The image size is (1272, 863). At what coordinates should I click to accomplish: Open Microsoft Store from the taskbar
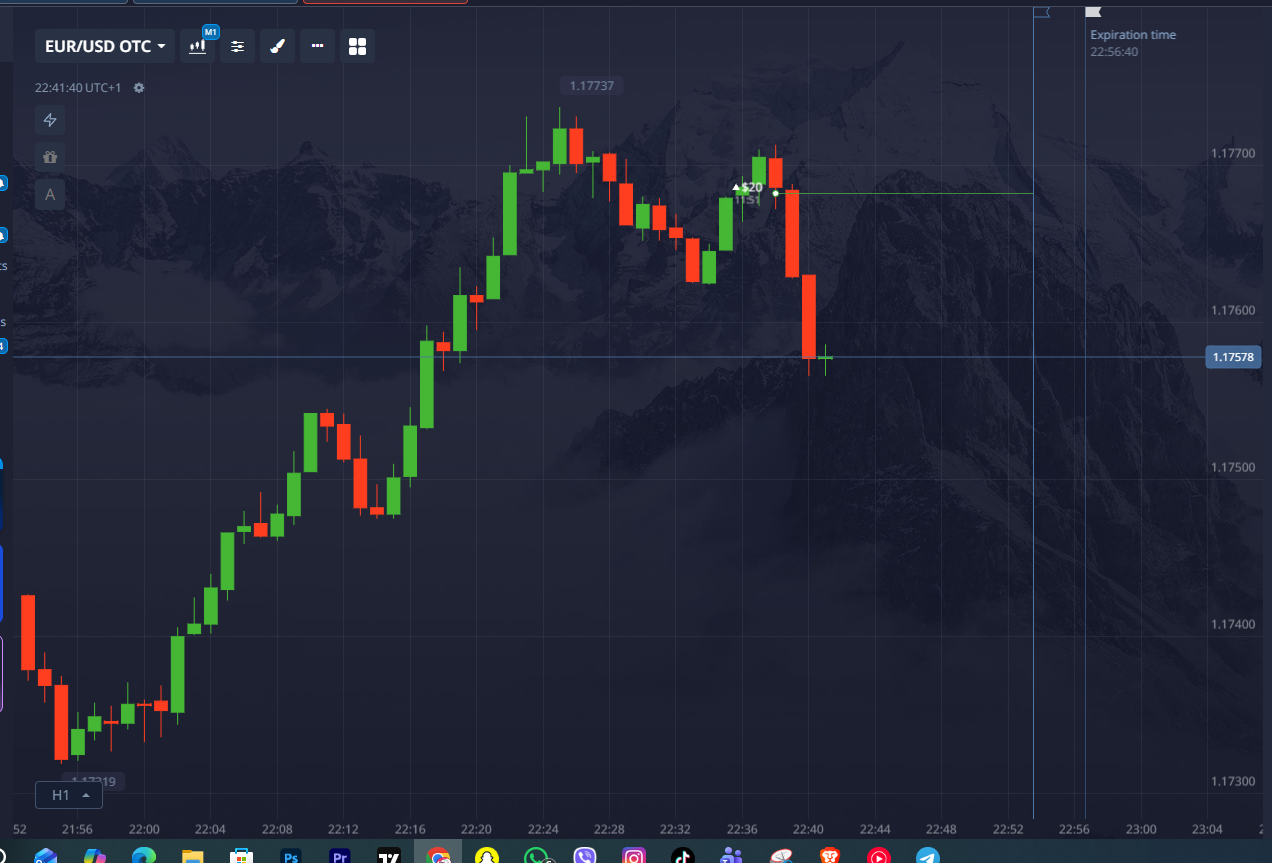tap(242, 856)
